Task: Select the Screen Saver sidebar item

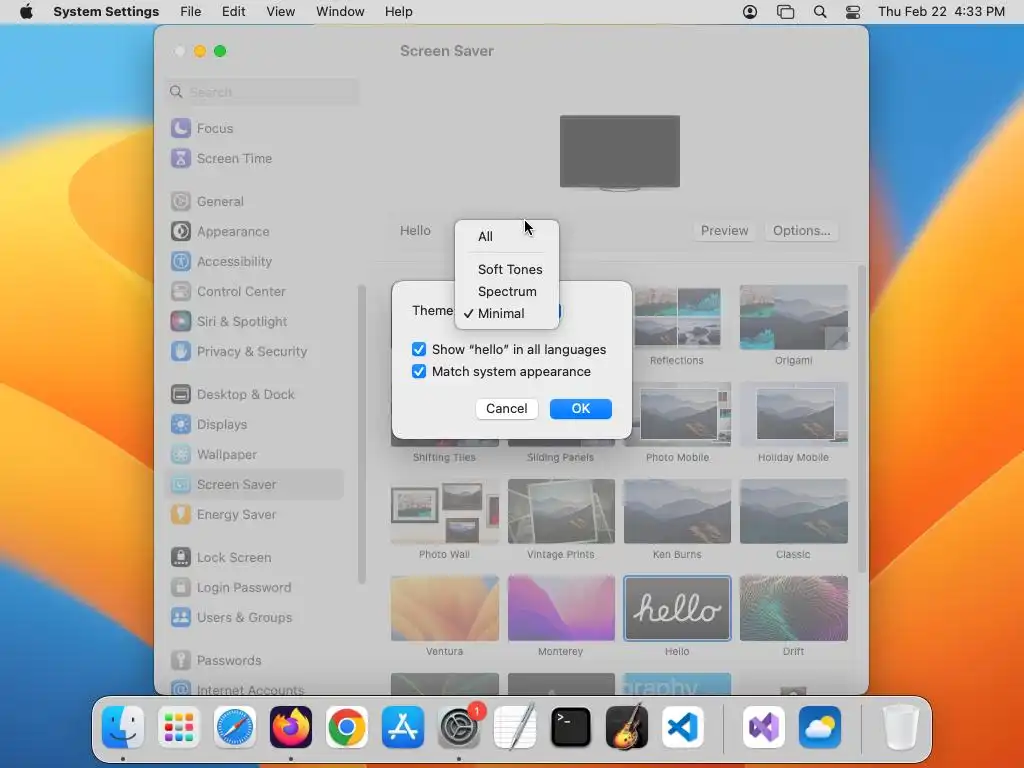Action: click(x=254, y=485)
